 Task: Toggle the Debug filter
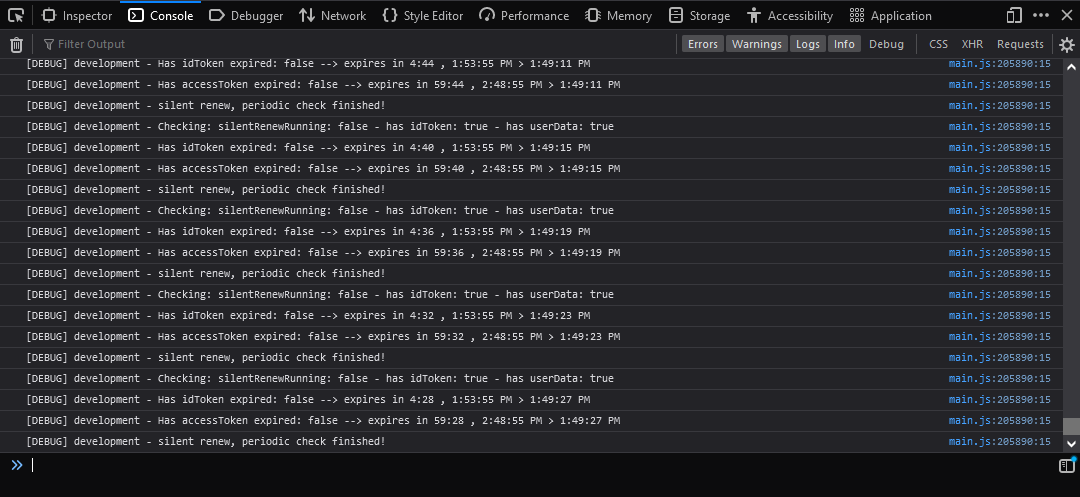(x=886, y=44)
